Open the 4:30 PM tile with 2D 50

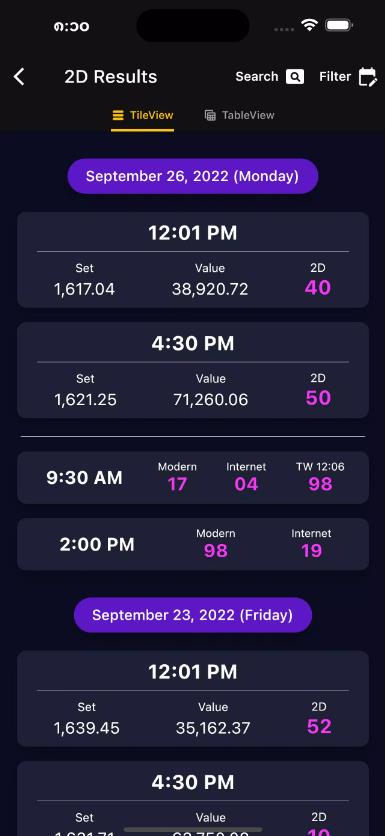click(192, 370)
